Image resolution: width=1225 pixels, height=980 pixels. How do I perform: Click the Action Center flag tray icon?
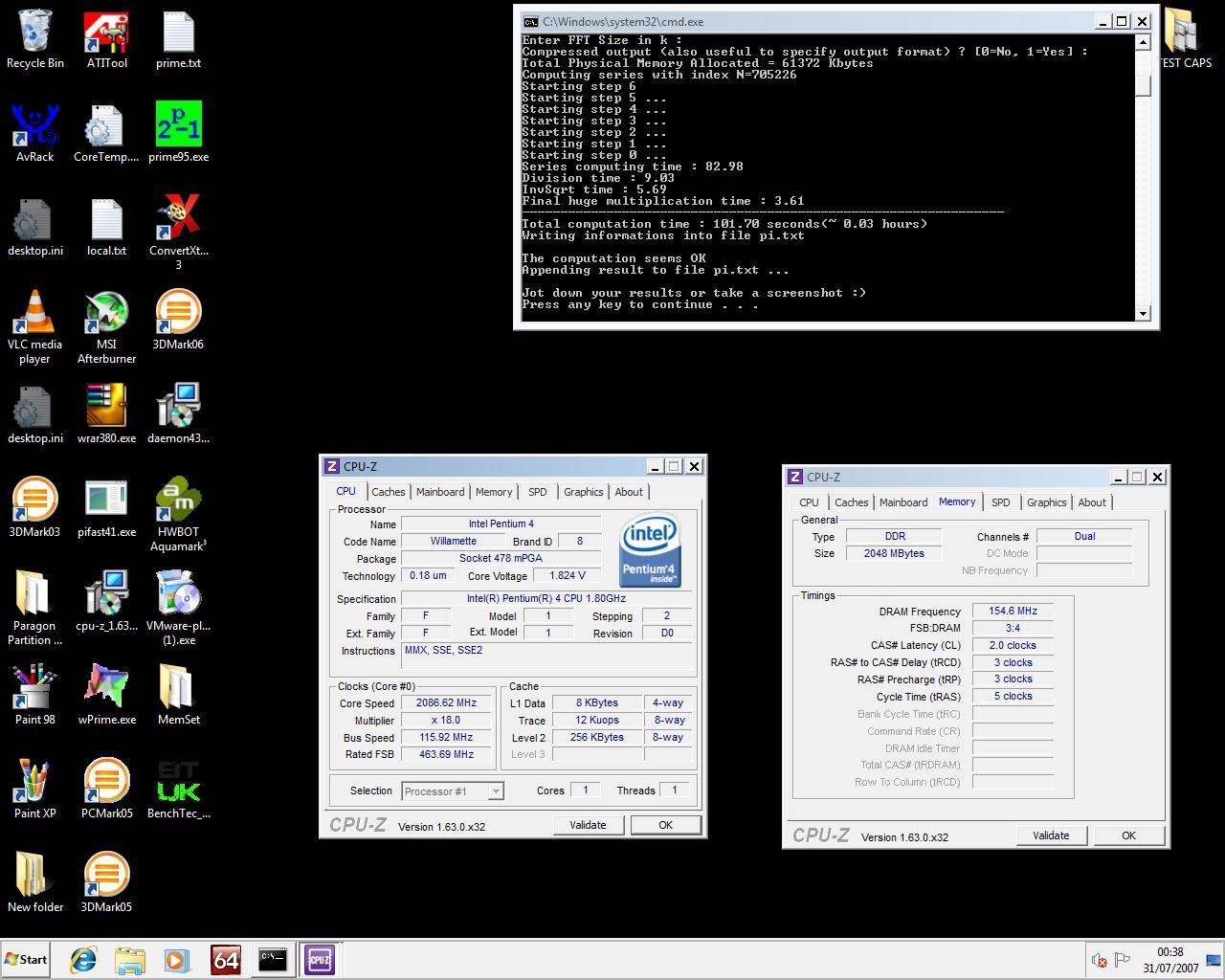tap(1123, 959)
